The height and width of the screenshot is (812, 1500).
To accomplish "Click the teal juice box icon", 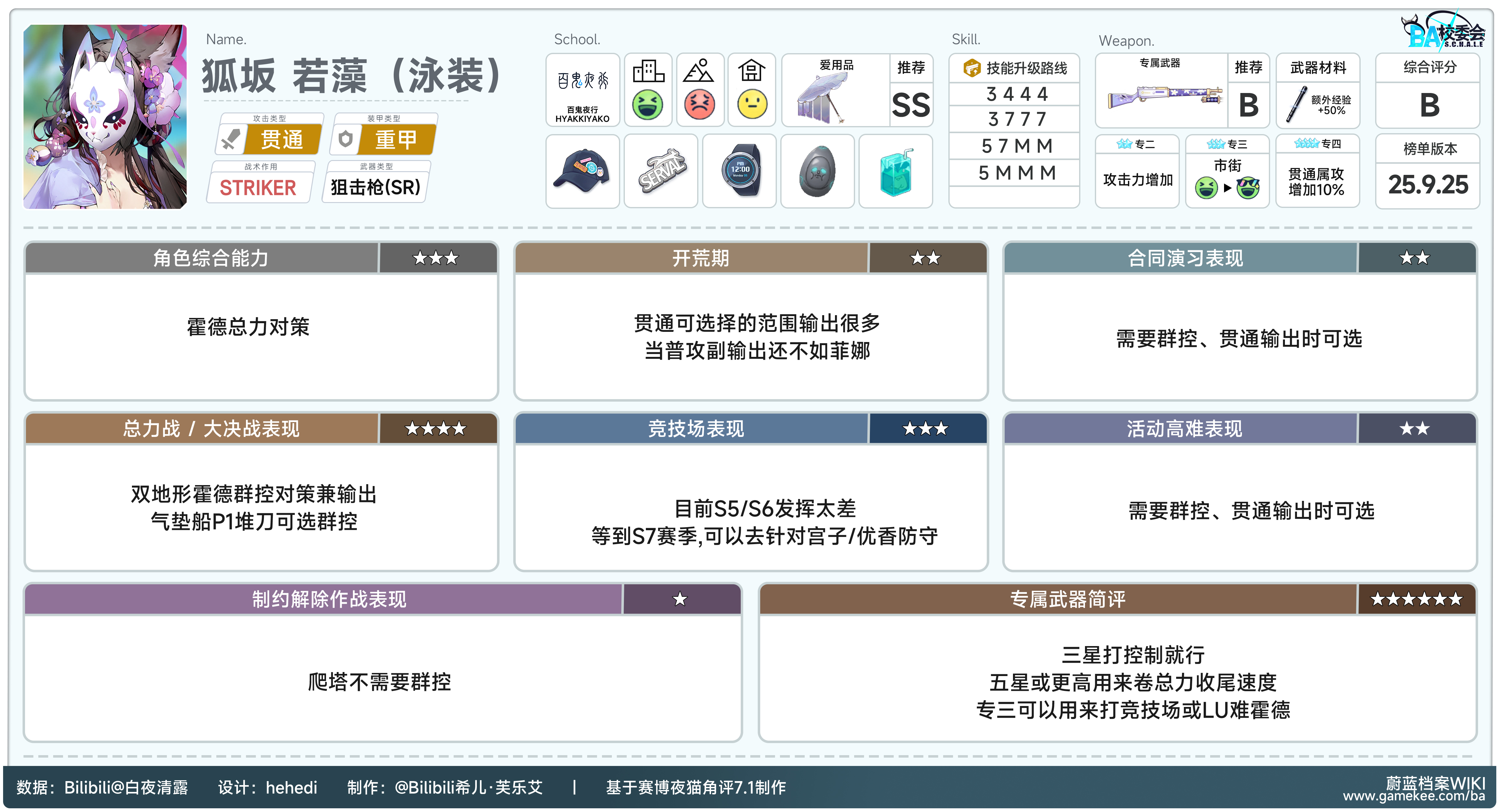I will (x=896, y=172).
